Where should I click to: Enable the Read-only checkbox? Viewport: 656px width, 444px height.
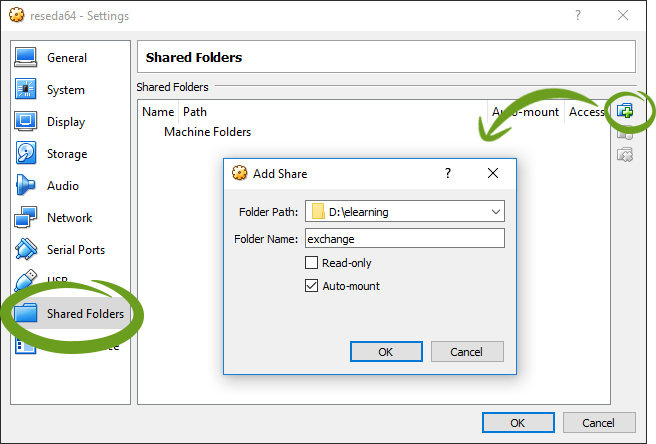point(311,263)
